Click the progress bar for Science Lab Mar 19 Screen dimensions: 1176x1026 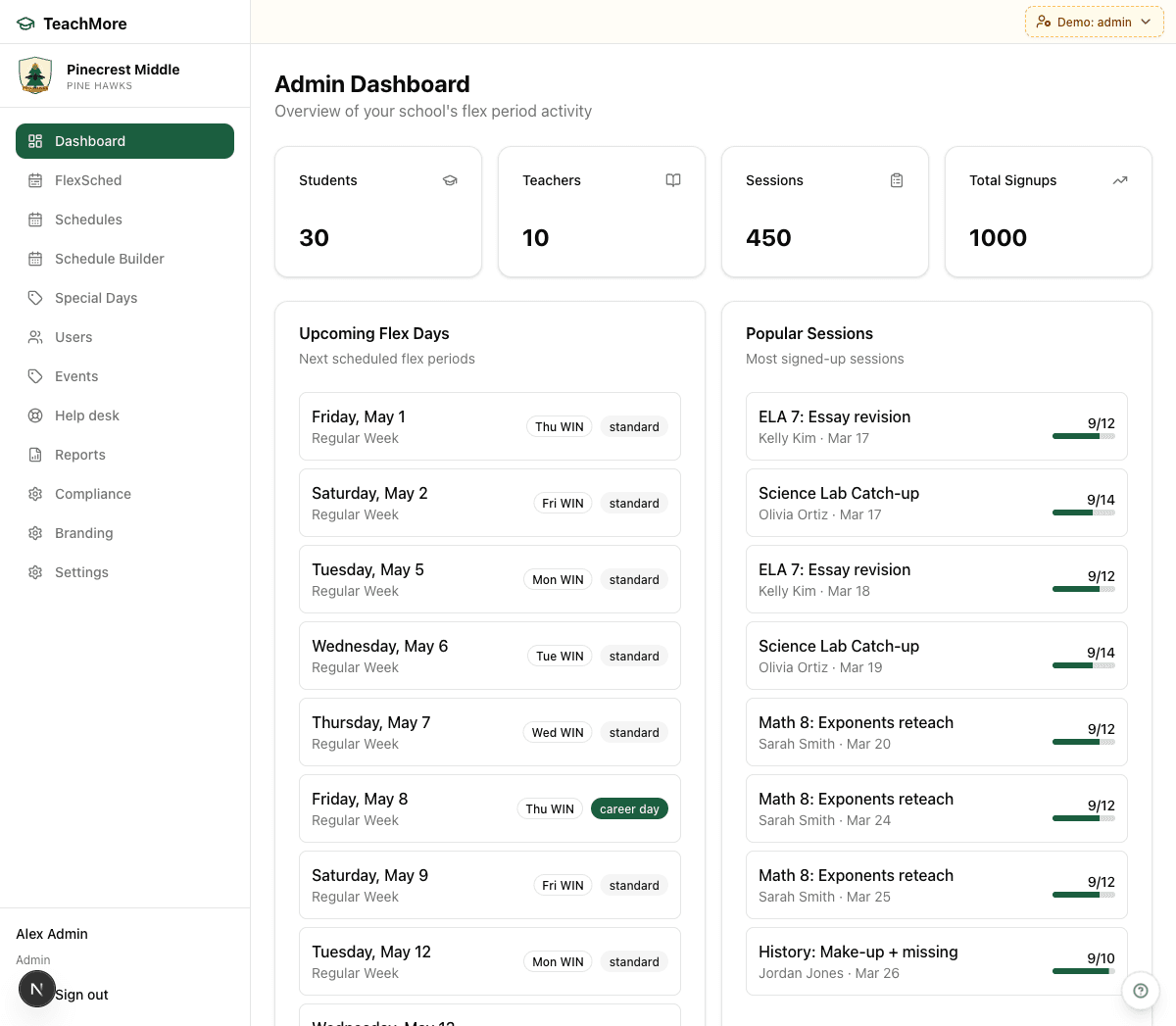pyautogui.click(x=1084, y=665)
